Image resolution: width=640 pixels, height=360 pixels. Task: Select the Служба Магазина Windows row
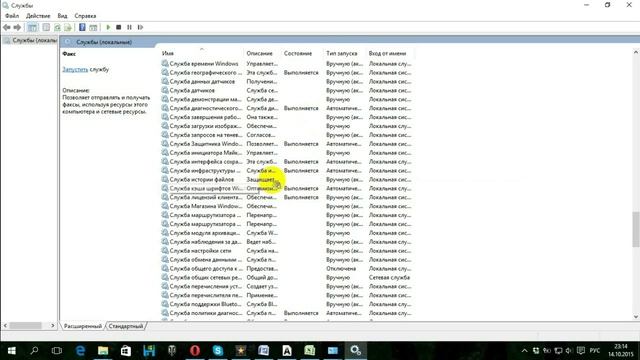[x=287, y=206]
